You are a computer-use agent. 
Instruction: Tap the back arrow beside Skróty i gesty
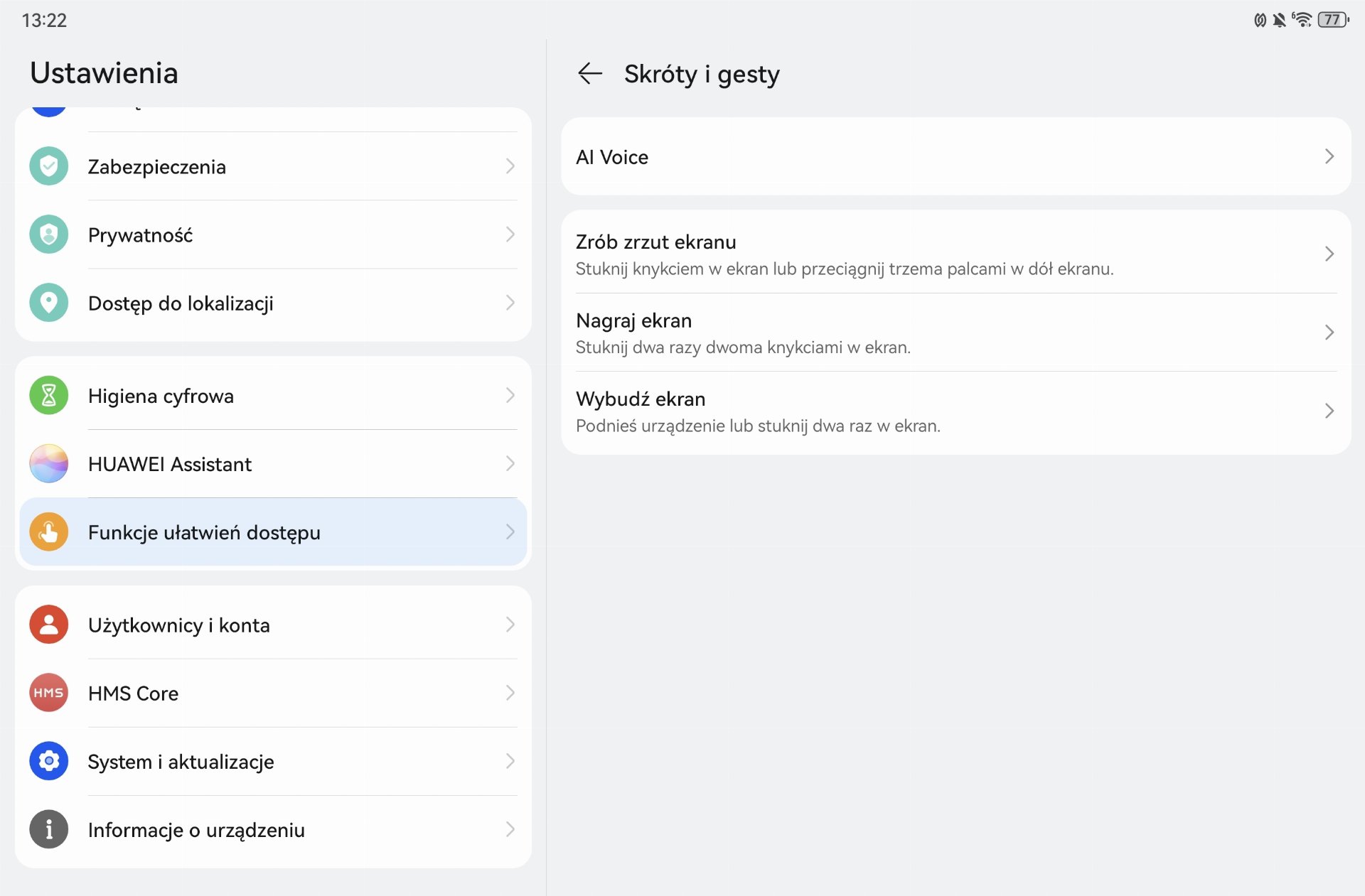tap(589, 73)
